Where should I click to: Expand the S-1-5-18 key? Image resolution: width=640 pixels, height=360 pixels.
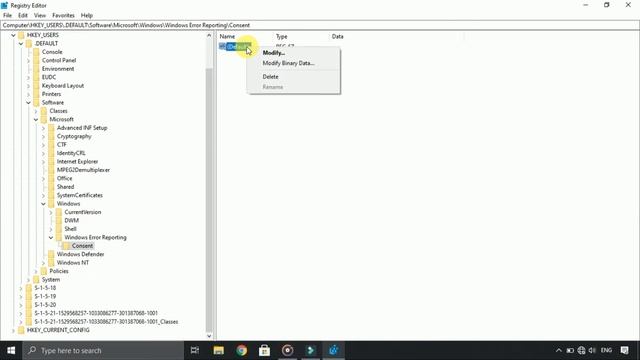(21, 288)
